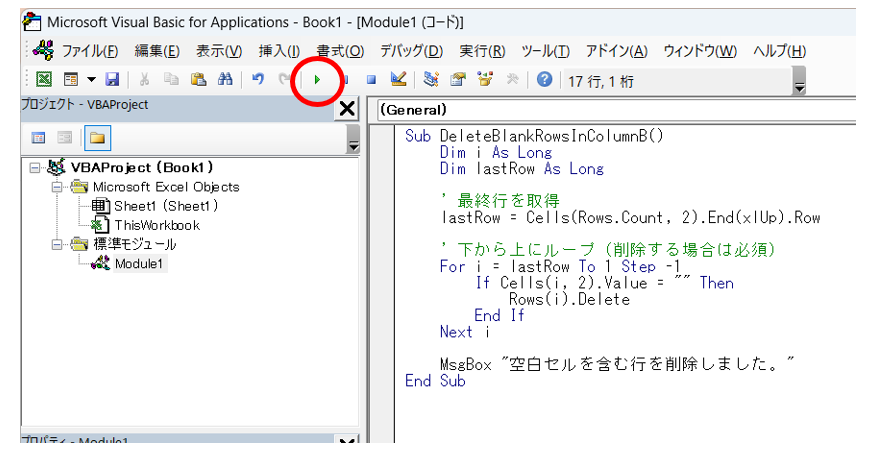This screenshot has height=464, width=892.
Task: Click the Toolbox hammer-wrench icon
Action: pyautogui.click(x=512, y=80)
